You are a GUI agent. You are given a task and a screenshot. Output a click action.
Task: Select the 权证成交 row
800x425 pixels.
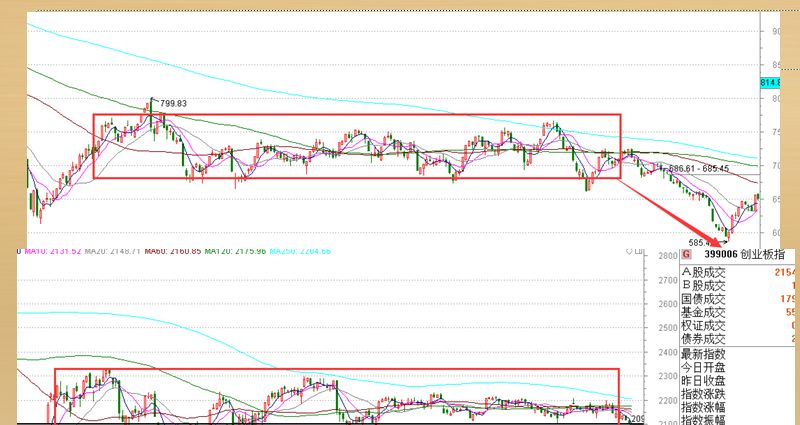click(x=738, y=326)
